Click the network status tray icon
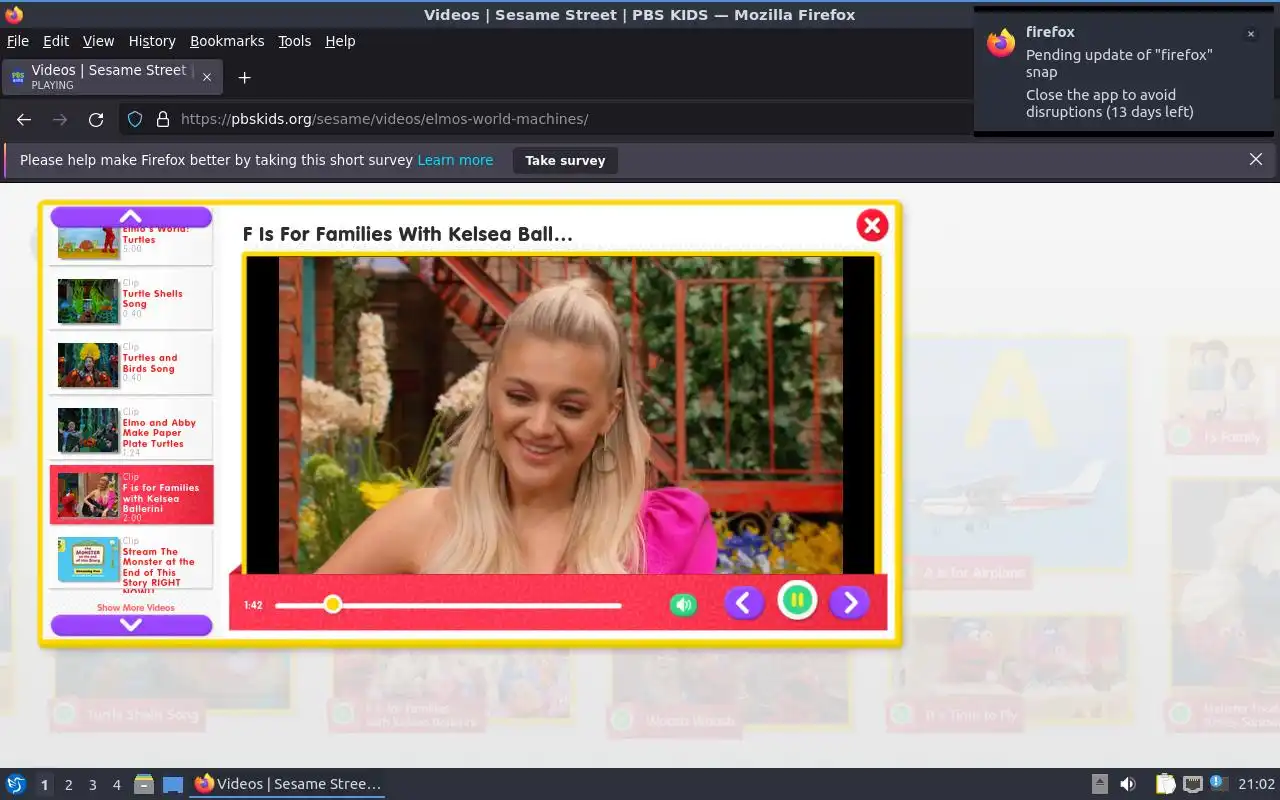Image resolution: width=1280 pixels, height=800 pixels. tap(1192, 784)
